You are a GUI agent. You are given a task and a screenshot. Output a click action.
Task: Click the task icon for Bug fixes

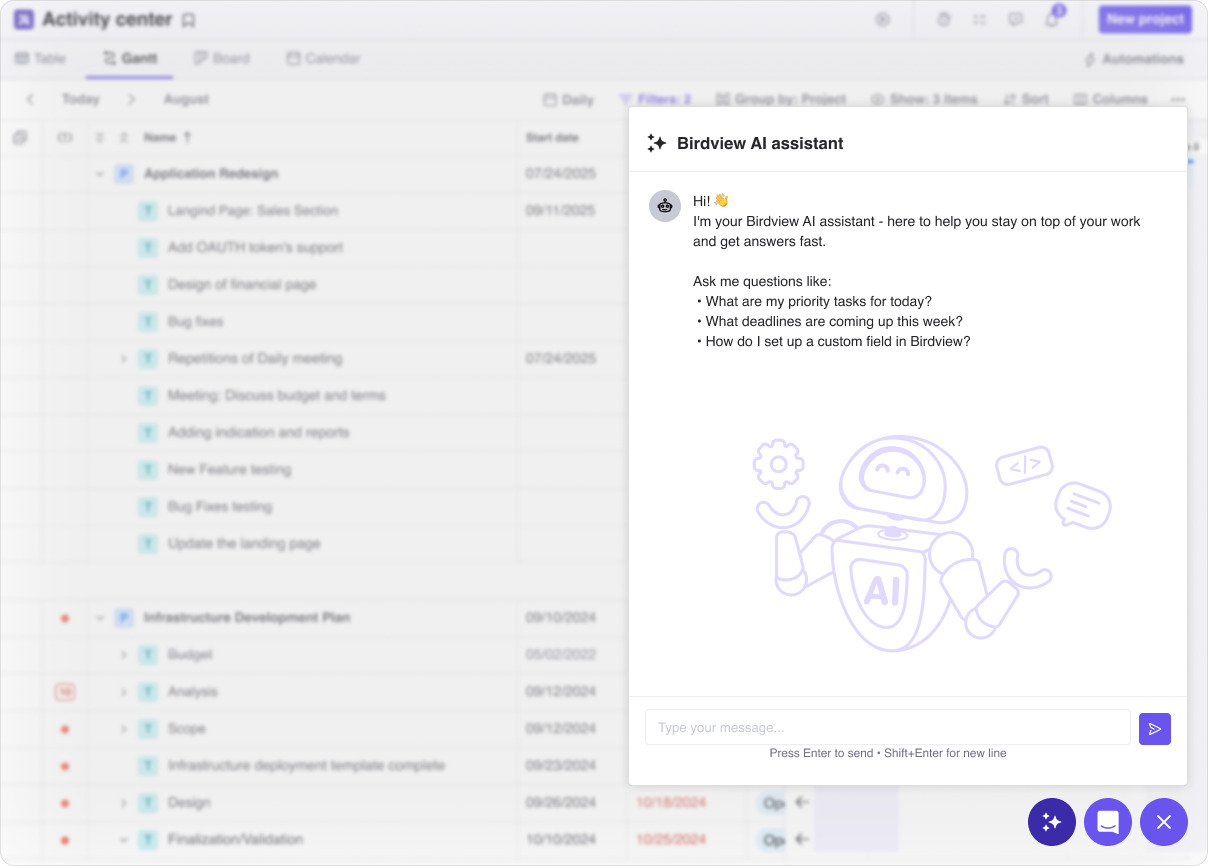tap(149, 322)
